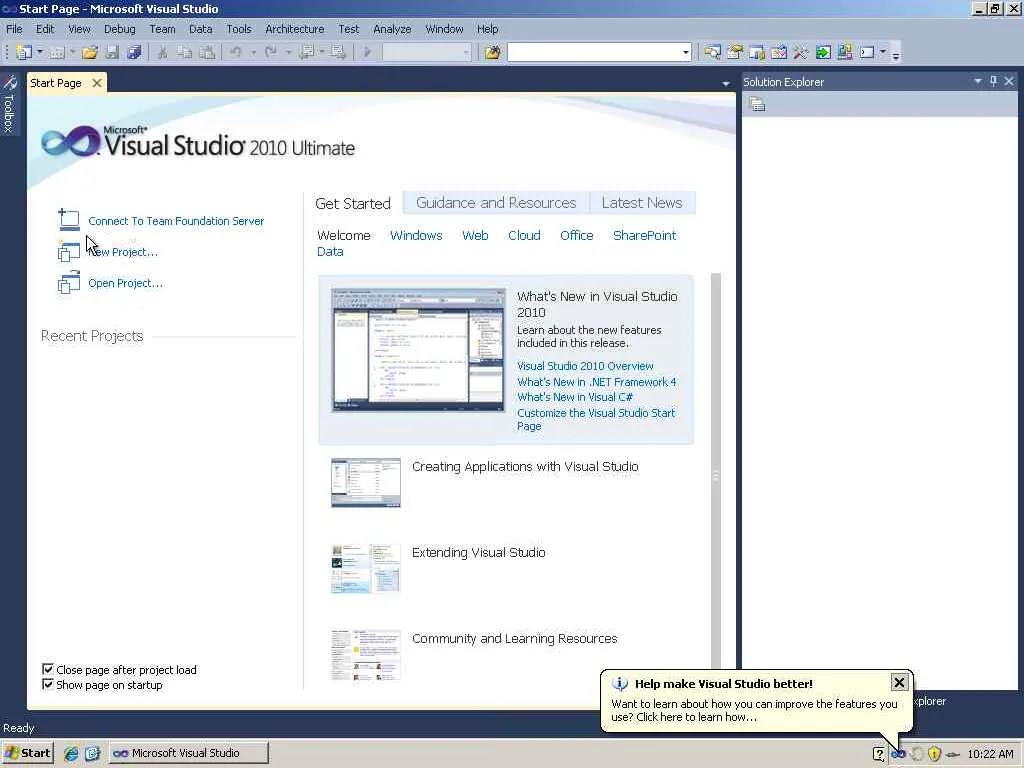Screen dimensions: 1024x768
Task: Open the Architecture menu
Action: [295, 29]
